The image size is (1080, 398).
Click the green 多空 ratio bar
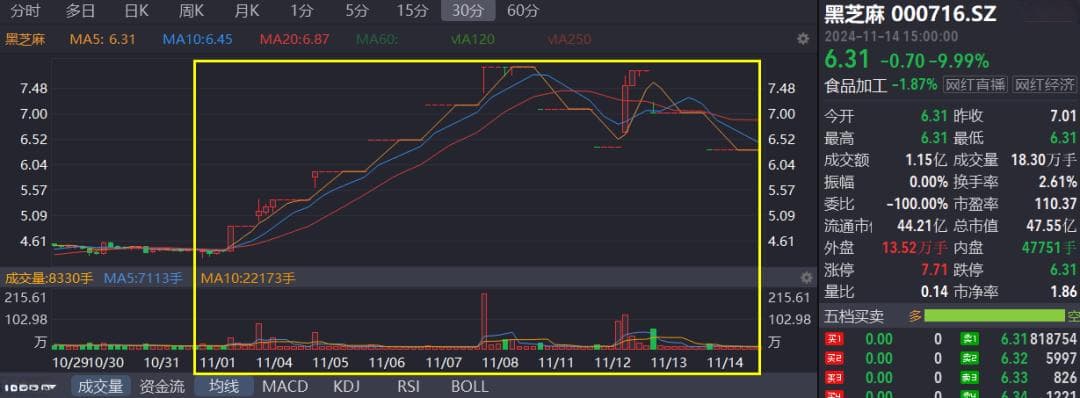[995, 316]
